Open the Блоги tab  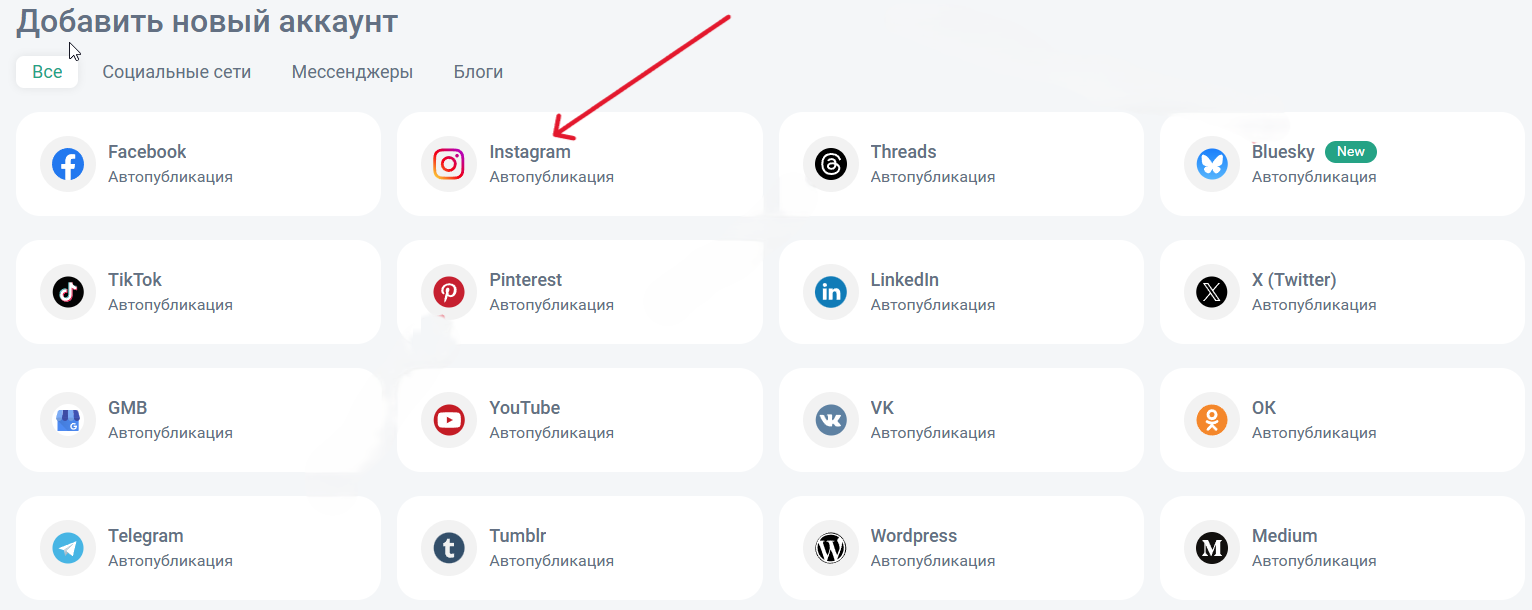478,72
